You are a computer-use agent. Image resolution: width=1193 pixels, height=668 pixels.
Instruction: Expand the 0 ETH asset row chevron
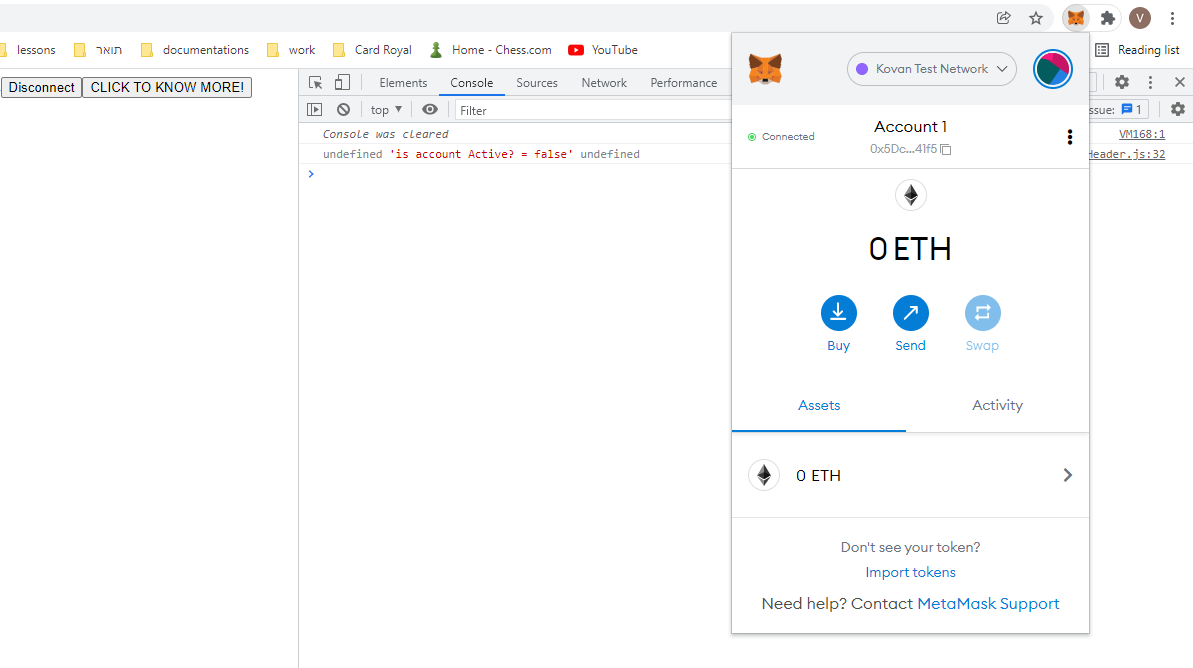pos(1067,476)
